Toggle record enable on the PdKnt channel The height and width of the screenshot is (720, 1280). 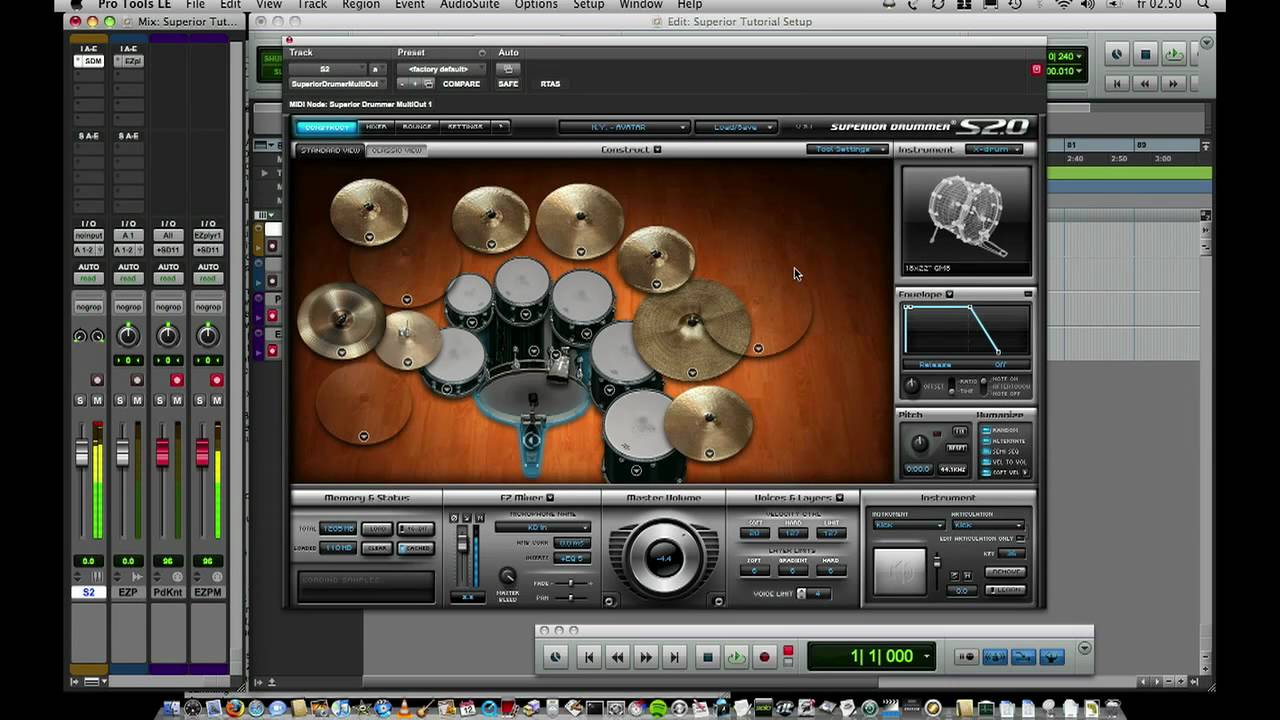pos(176,380)
